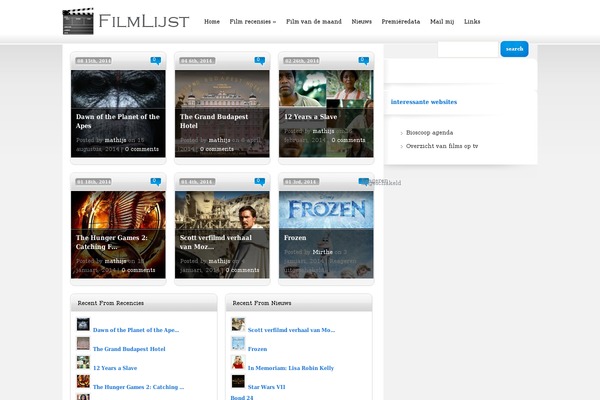Click 0 comments on Grand Budapest Hotel card
Image resolution: width=600 pixels, height=400 pixels.
click(x=217, y=149)
